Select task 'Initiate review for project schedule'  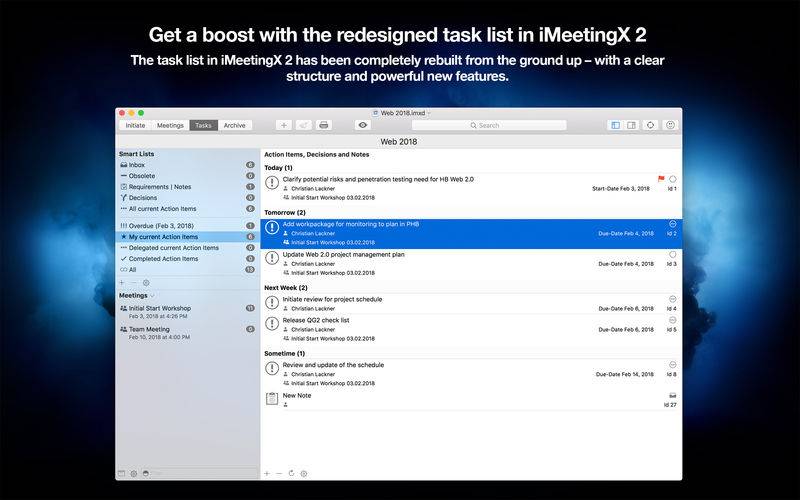pos(471,304)
